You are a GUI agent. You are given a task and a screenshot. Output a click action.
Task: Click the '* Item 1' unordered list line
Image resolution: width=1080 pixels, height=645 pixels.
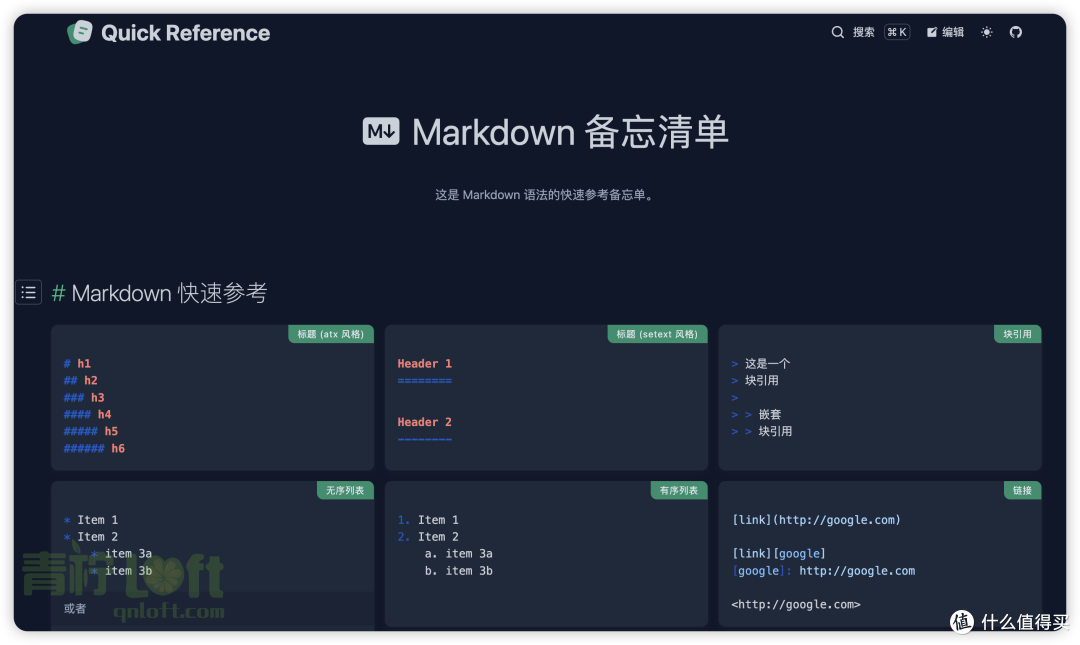(91, 520)
